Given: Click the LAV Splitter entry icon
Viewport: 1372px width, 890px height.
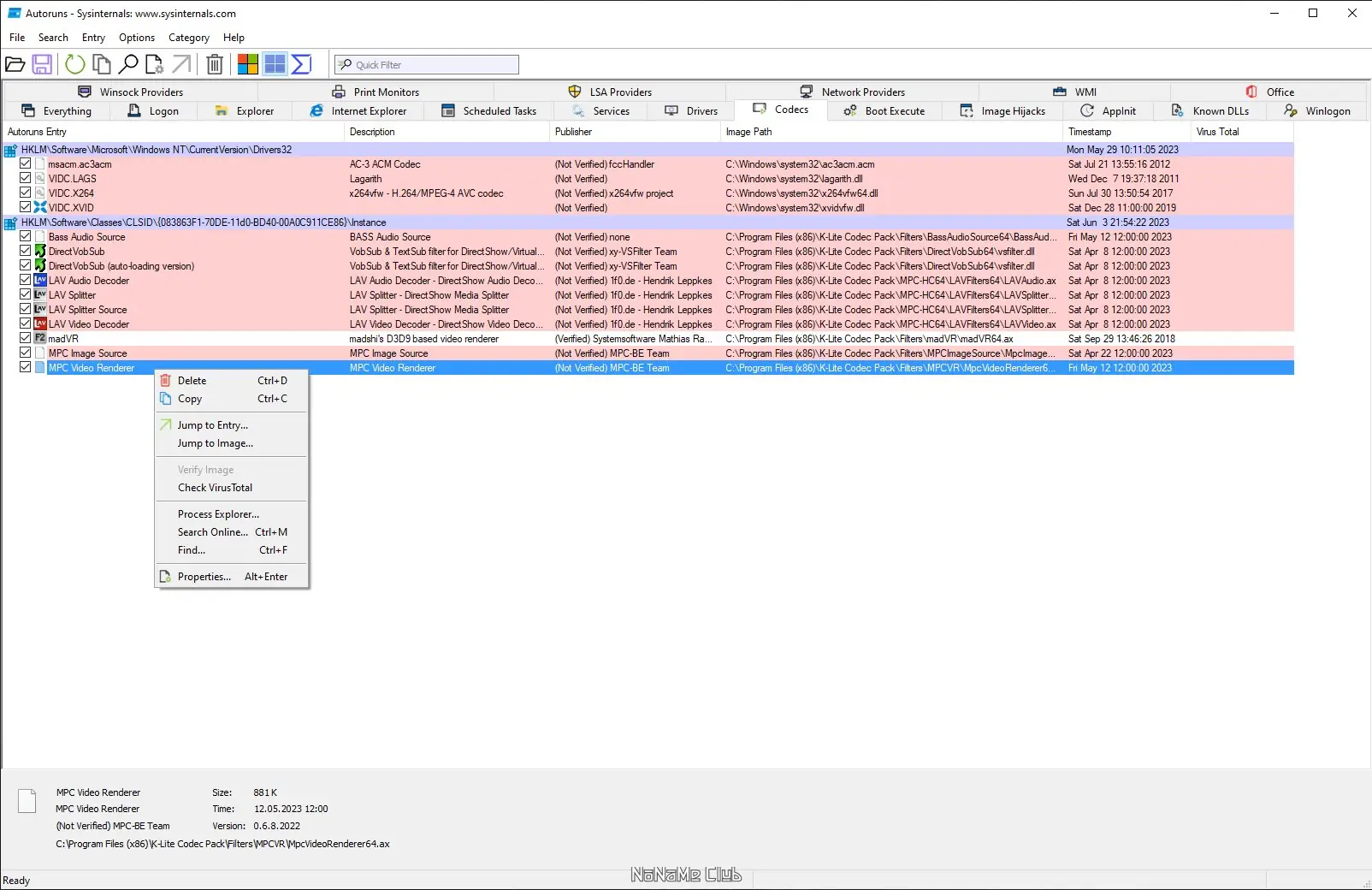Looking at the screenshot, I should pos(40,295).
